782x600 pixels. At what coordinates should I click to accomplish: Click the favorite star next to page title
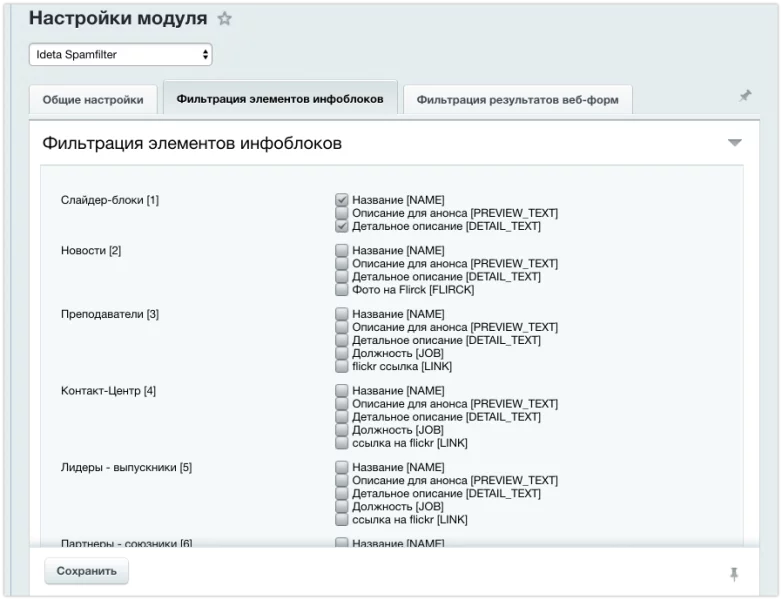tap(225, 19)
